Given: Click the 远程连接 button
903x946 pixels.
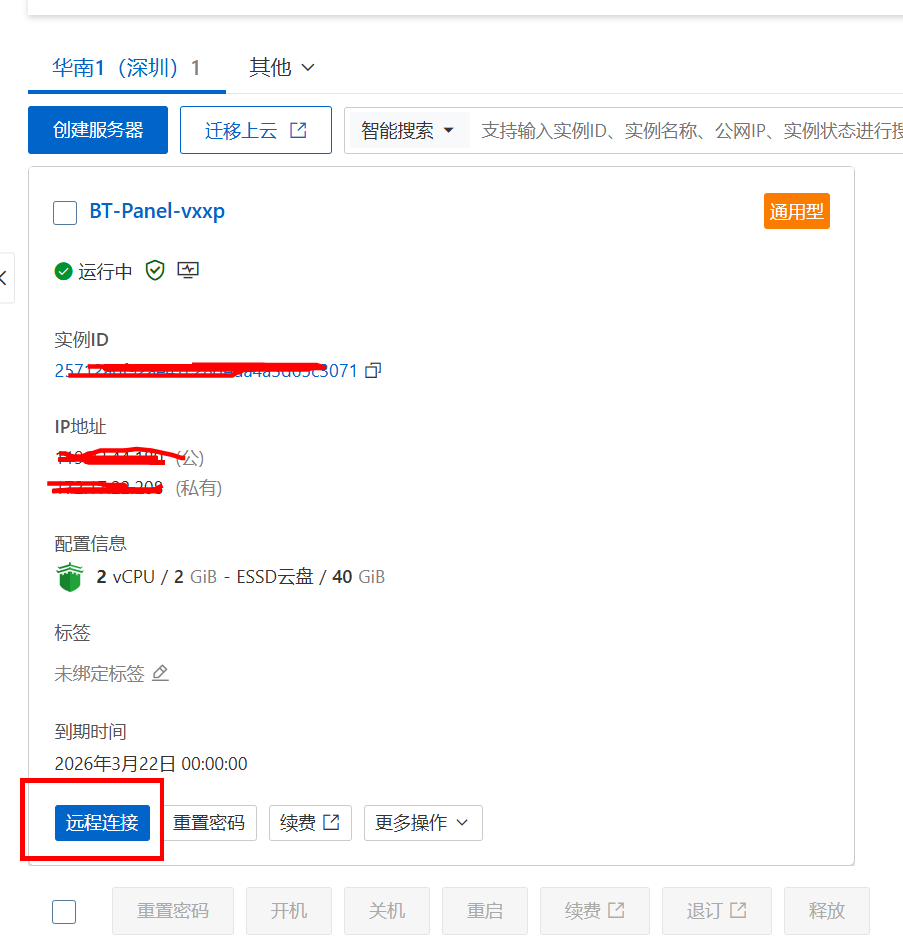Looking at the screenshot, I should (102, 823).
